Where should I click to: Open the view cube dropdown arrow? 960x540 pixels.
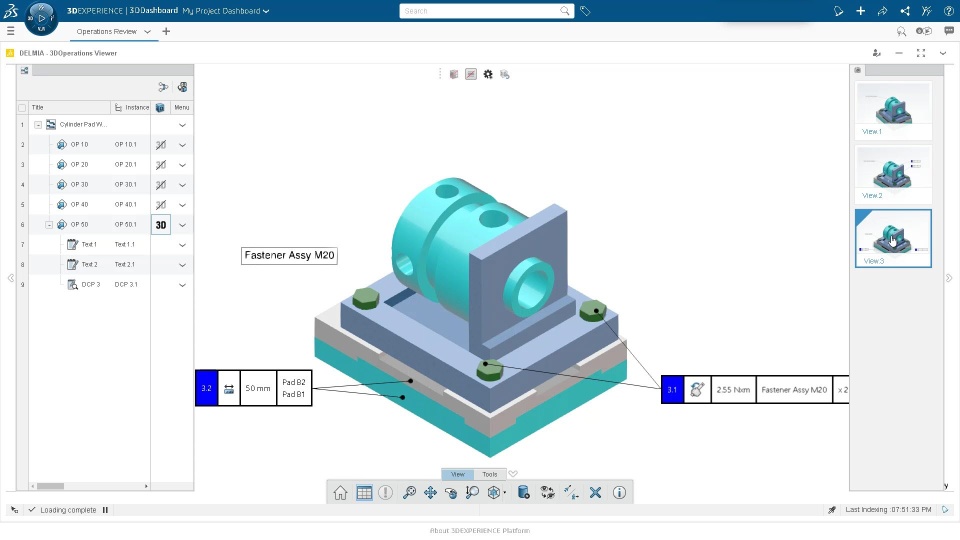click(504, 493)
